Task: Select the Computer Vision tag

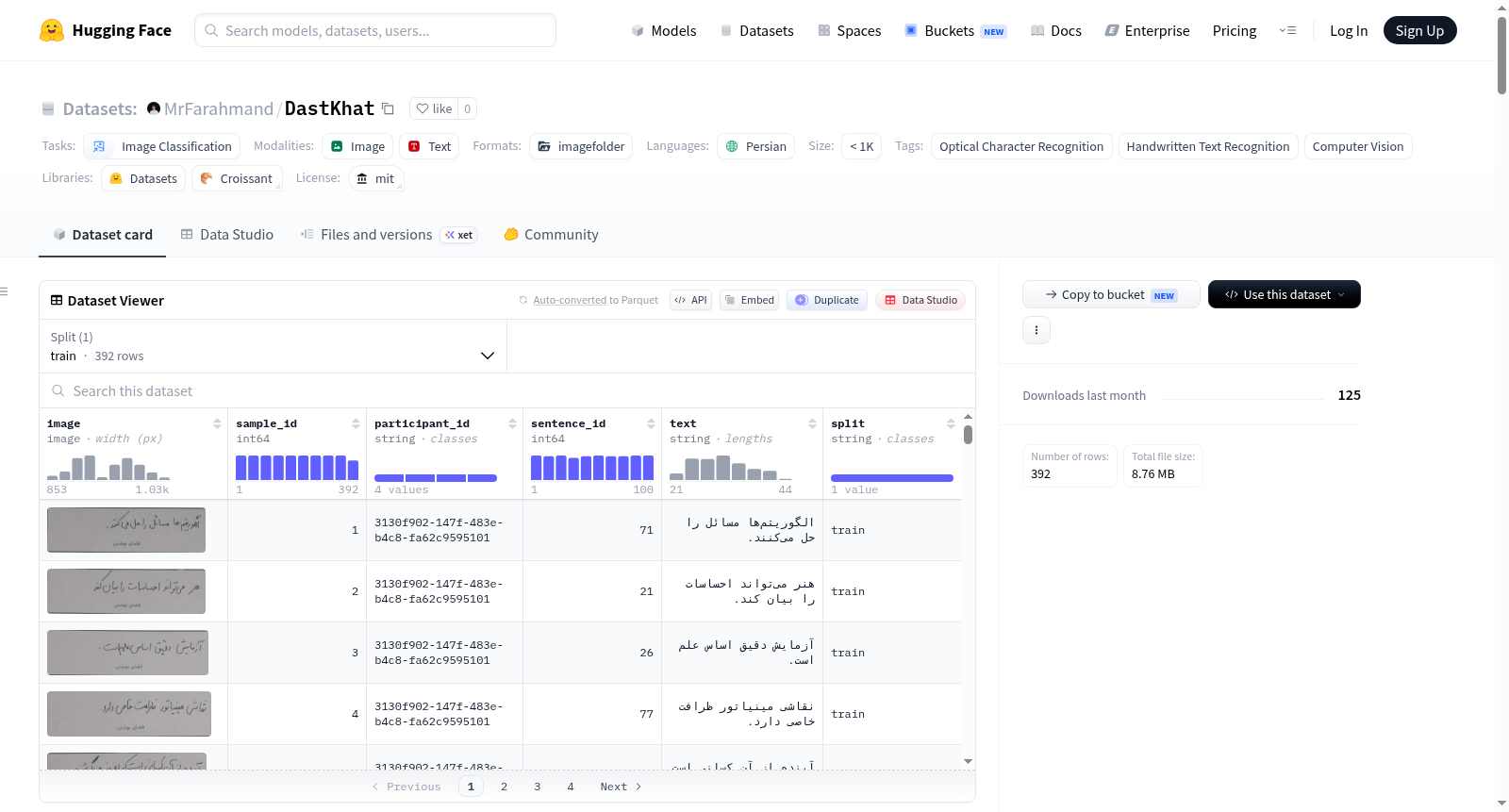Action: [1358, 146]
